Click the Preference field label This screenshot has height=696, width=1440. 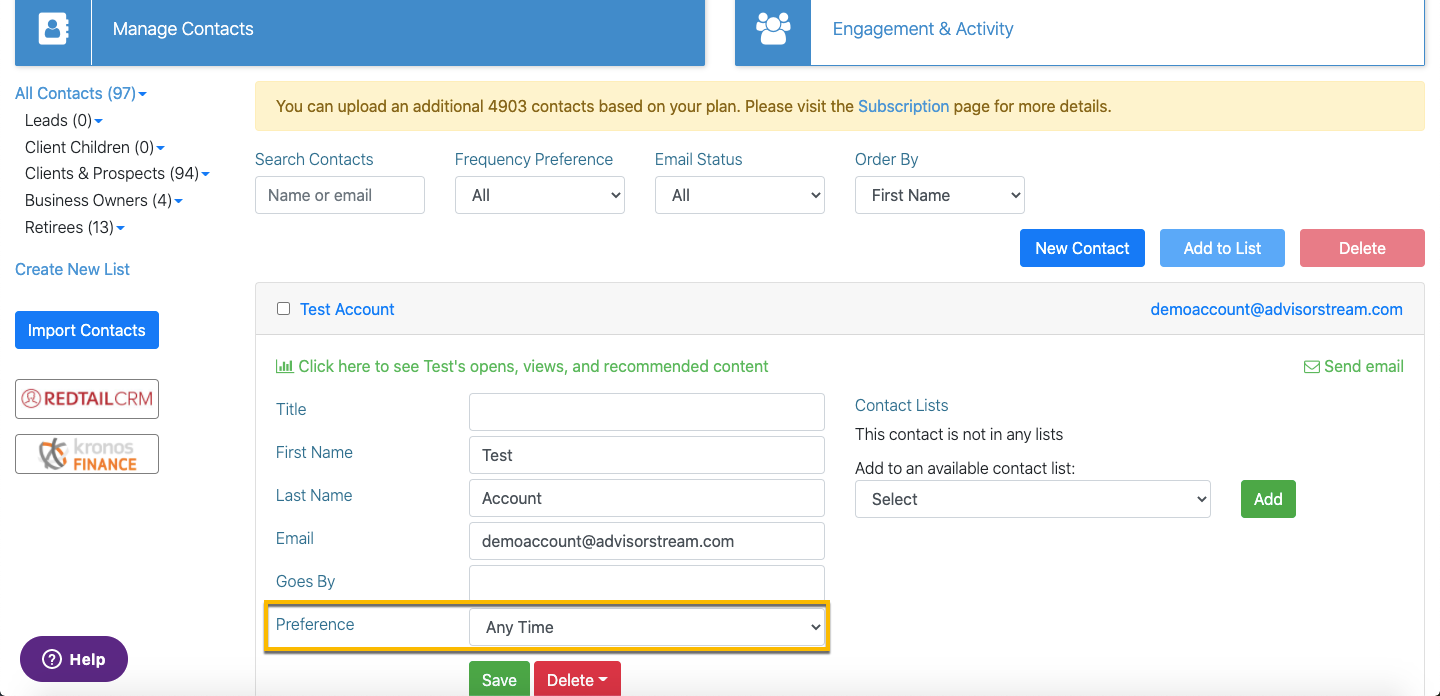[315, 624]
